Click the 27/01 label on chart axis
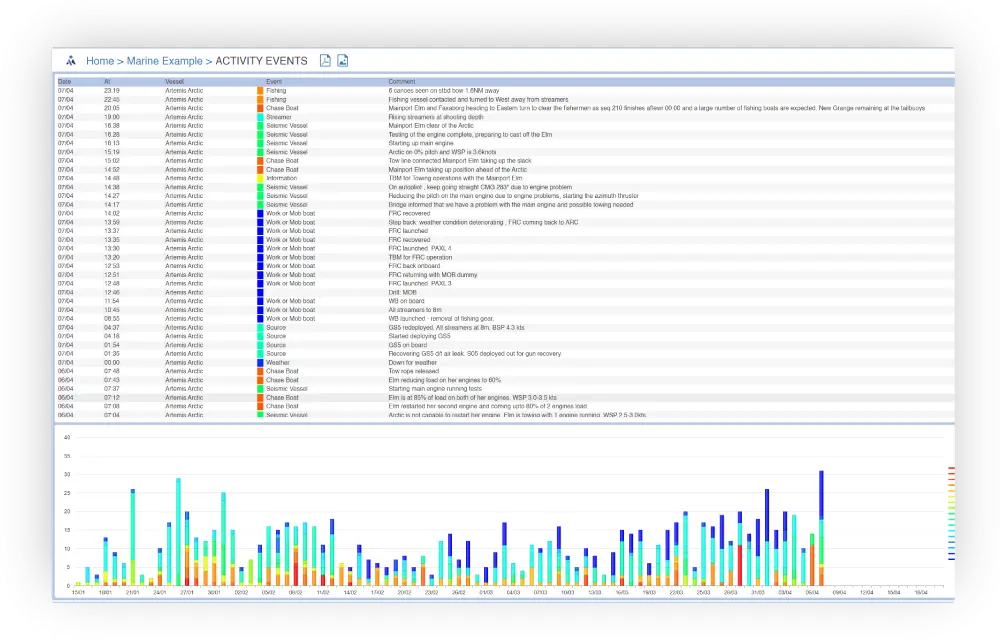Image resolution: width=1000 pixels, height=644 pixels. (186, 592)
